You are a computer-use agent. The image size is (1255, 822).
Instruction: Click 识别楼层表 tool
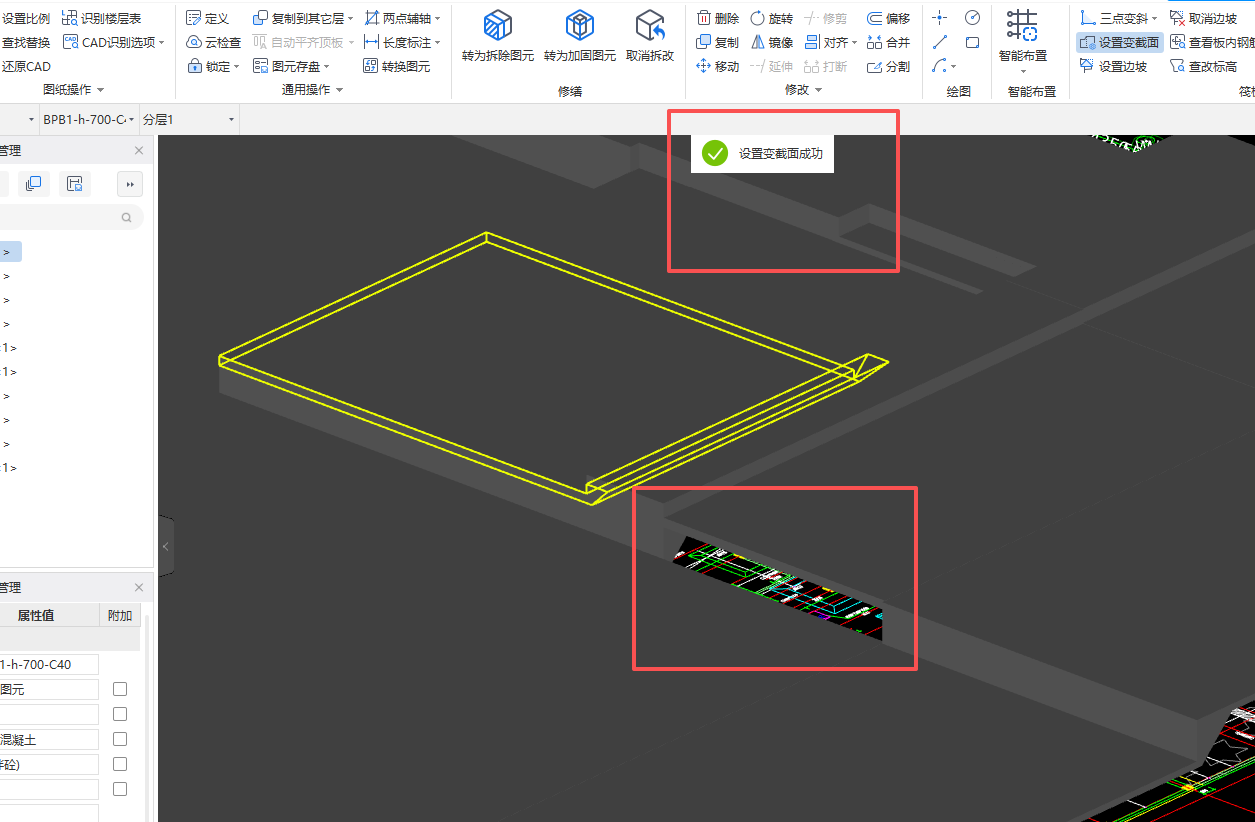point(101,18)
